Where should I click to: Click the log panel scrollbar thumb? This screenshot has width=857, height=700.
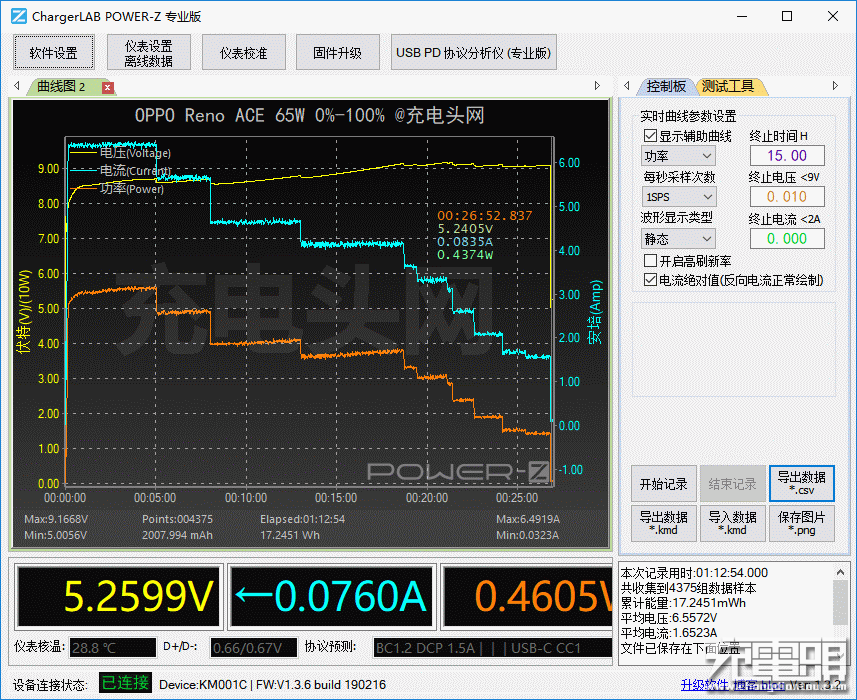click(x=840, y=602)
